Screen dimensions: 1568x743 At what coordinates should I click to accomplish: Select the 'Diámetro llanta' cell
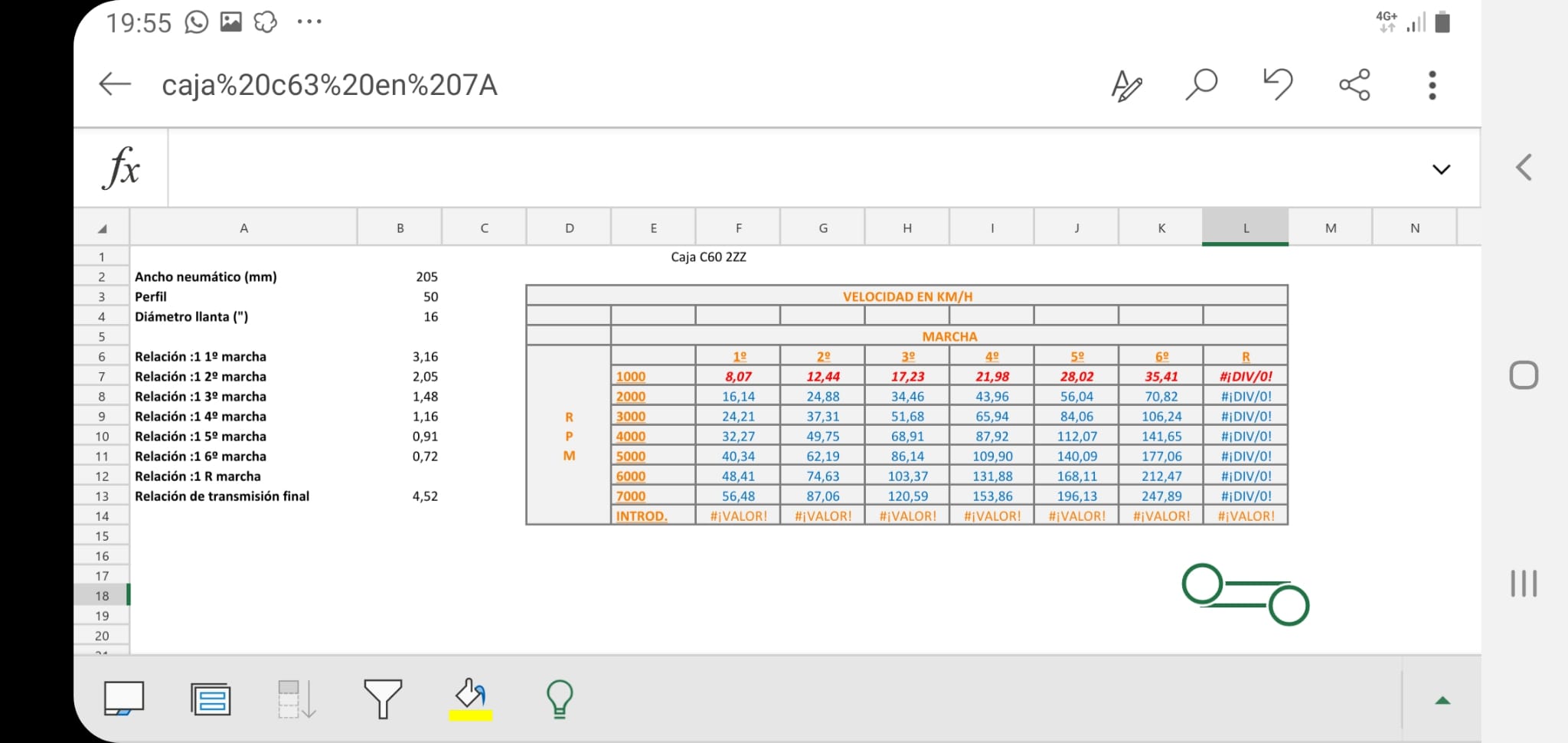243,316
